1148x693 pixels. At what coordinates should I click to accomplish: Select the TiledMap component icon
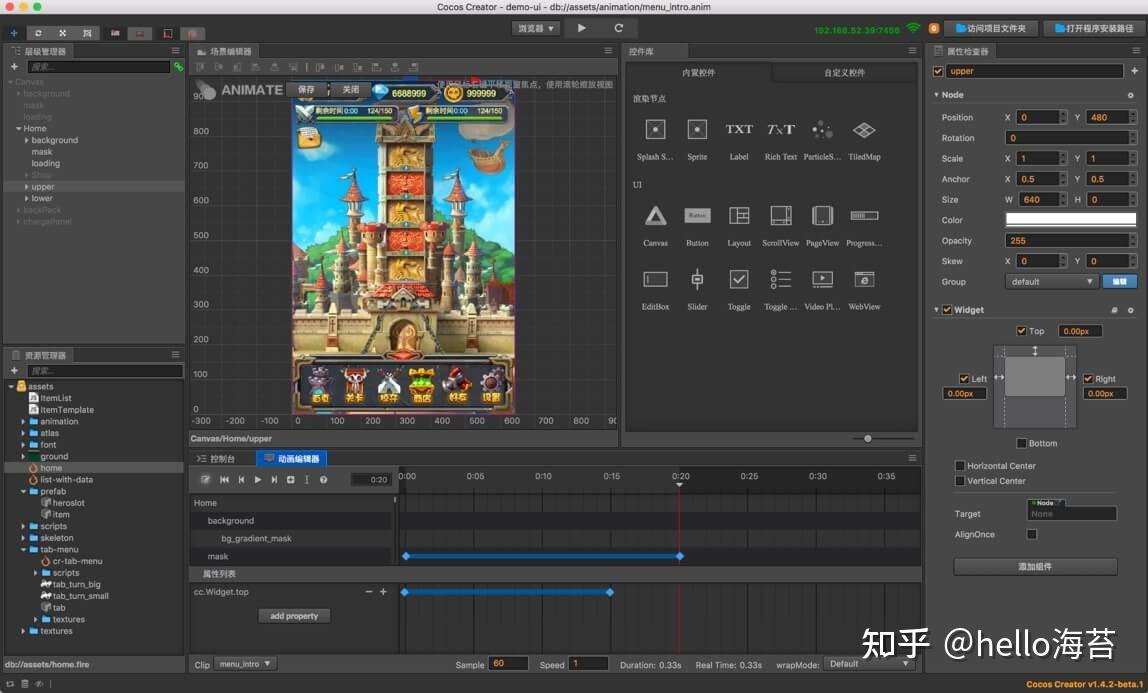click(864, 130)
